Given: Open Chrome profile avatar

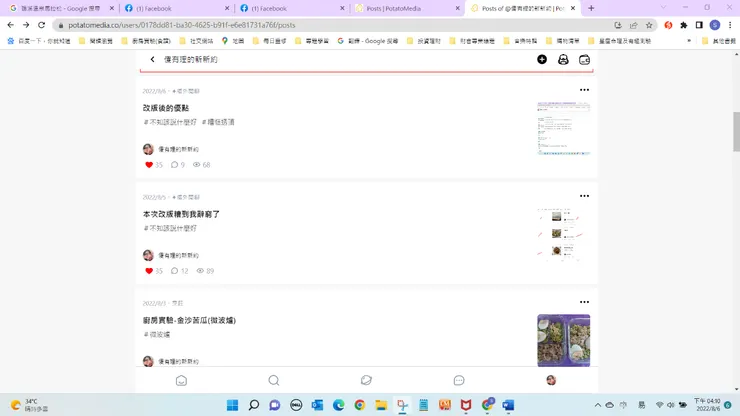Looking at the screenshot, I should pos(715,25).
